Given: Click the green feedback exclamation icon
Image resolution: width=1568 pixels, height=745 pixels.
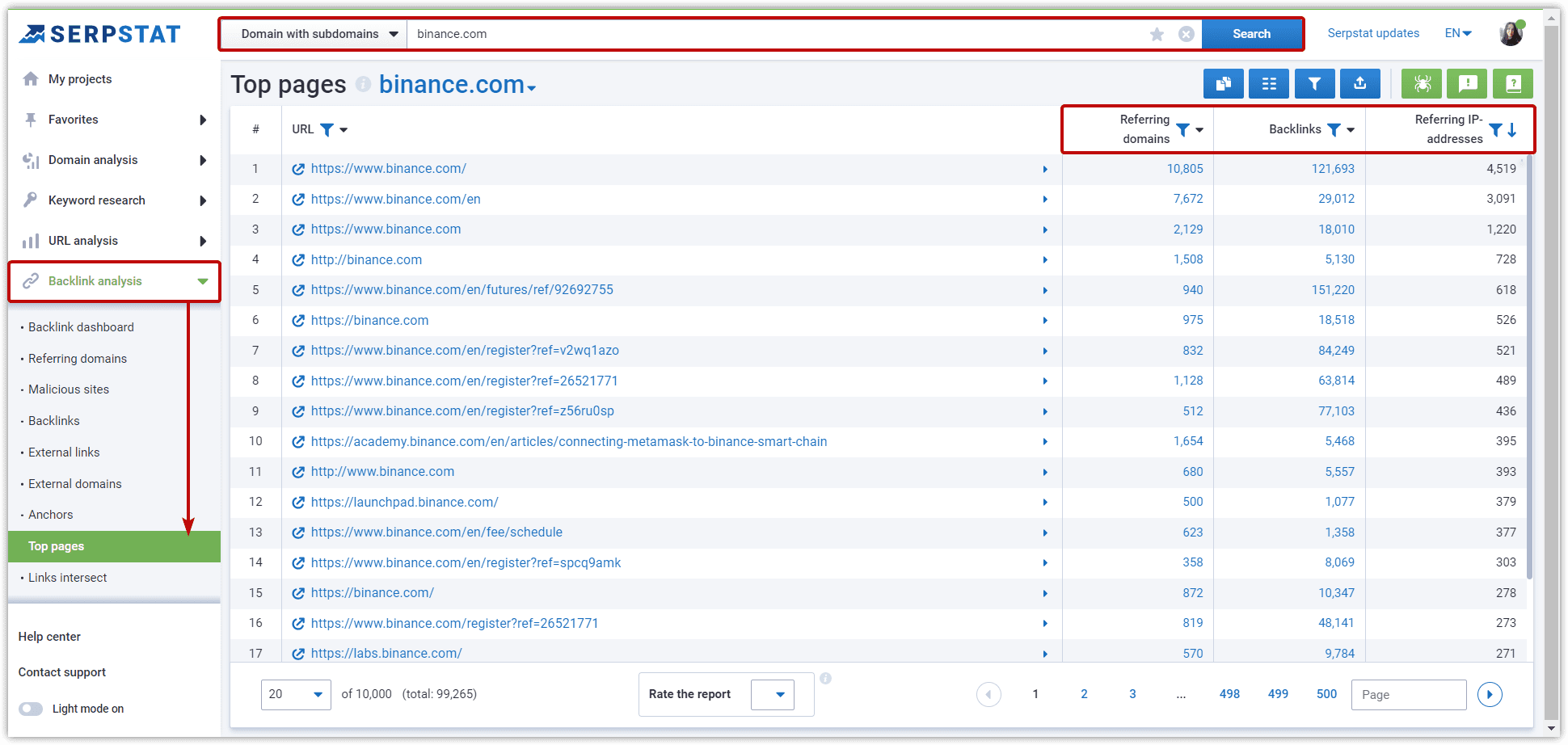Looking at the screenshot, I should click(x=1467, y=83).
